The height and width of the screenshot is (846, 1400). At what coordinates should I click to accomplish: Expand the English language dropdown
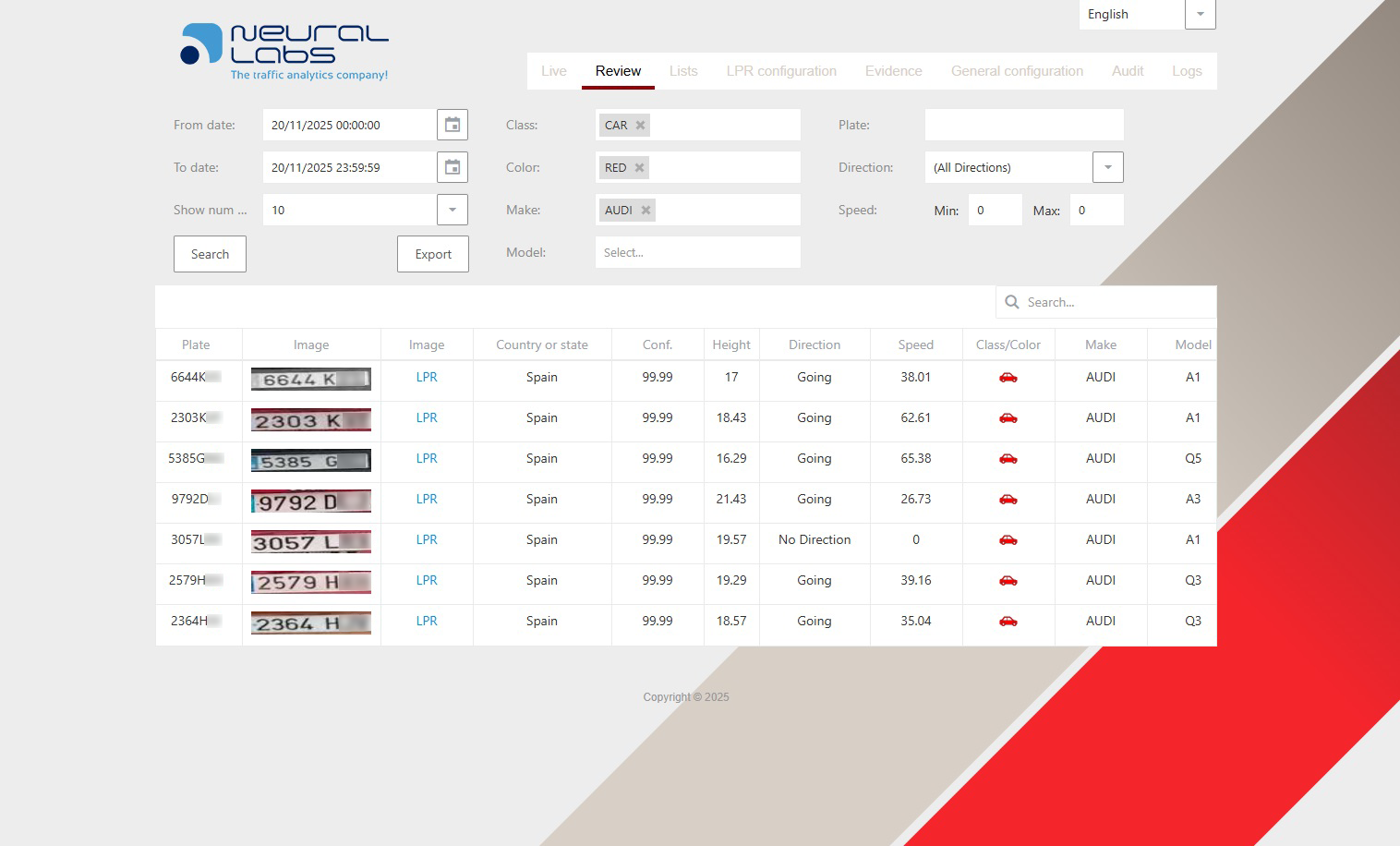1200,15
